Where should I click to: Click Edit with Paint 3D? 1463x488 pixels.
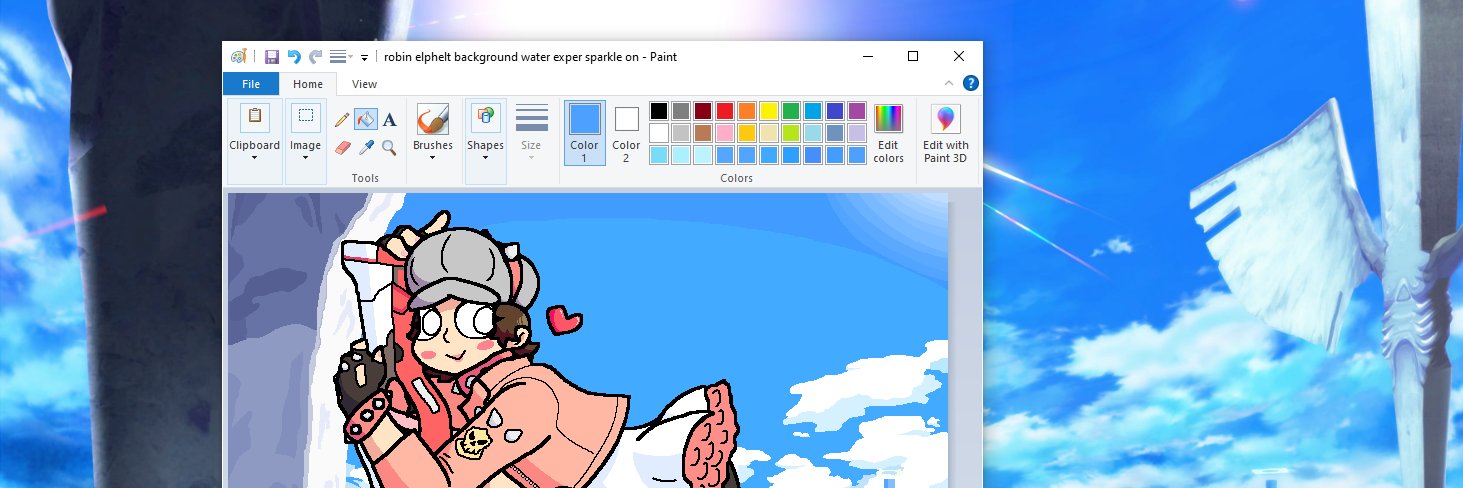click(946, 134)
